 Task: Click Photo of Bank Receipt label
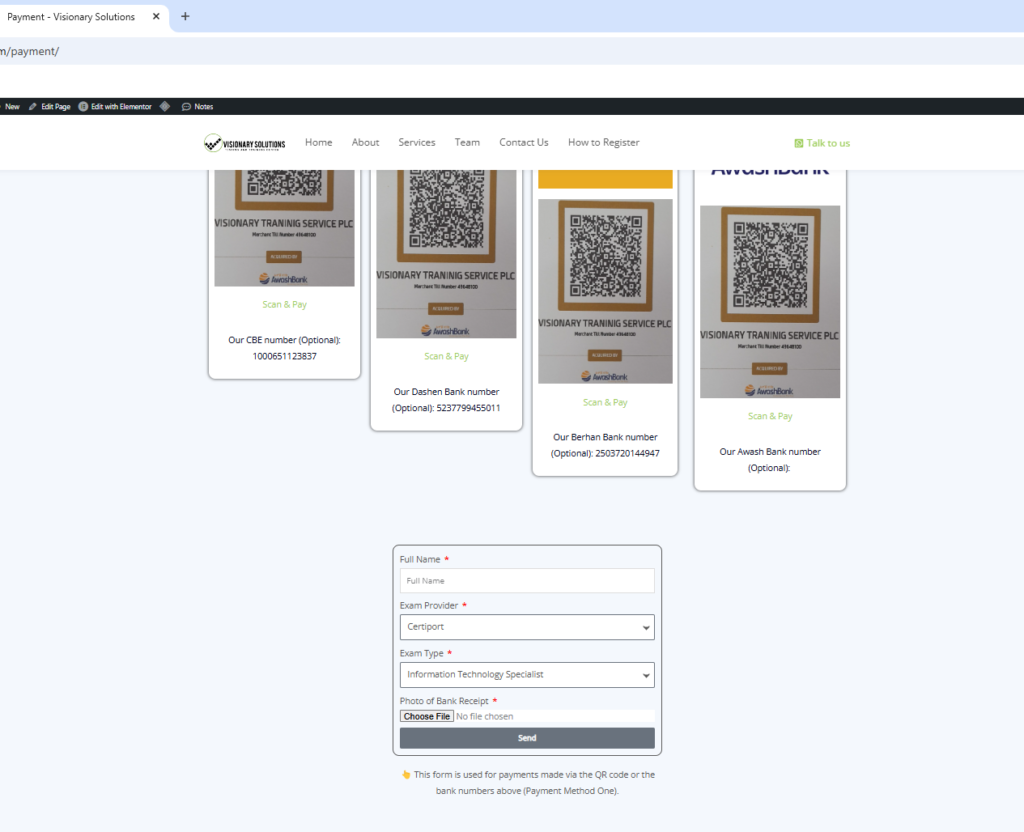[x=444, y=701]
